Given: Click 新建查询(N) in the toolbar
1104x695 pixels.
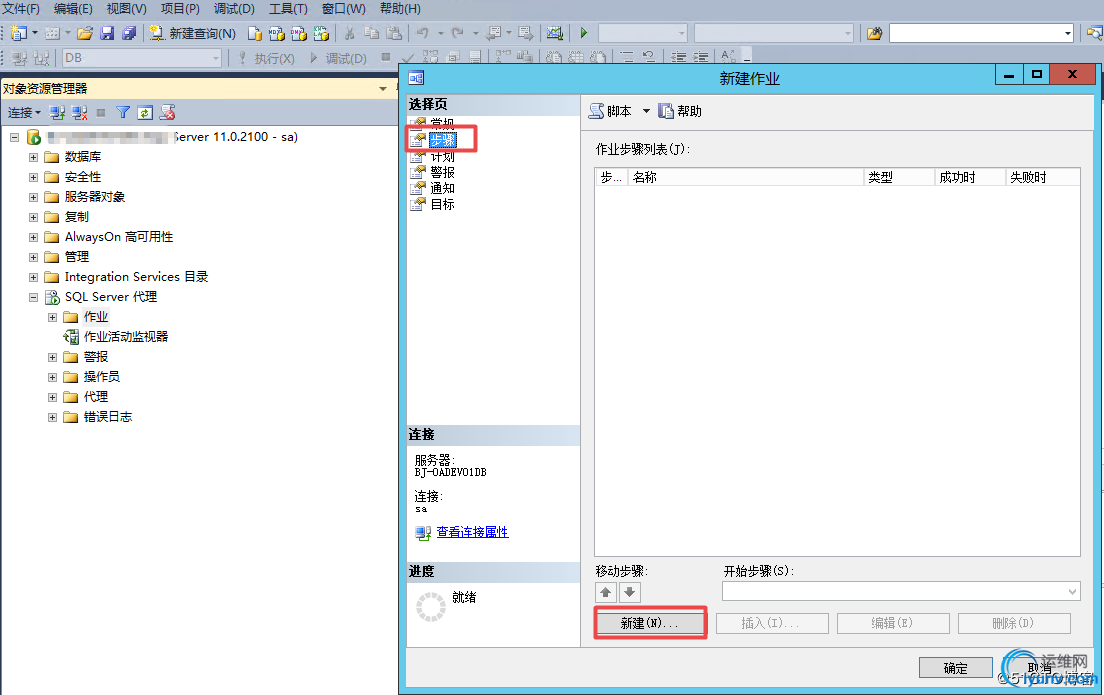Looking at the screenshot, I should (192, 33).
